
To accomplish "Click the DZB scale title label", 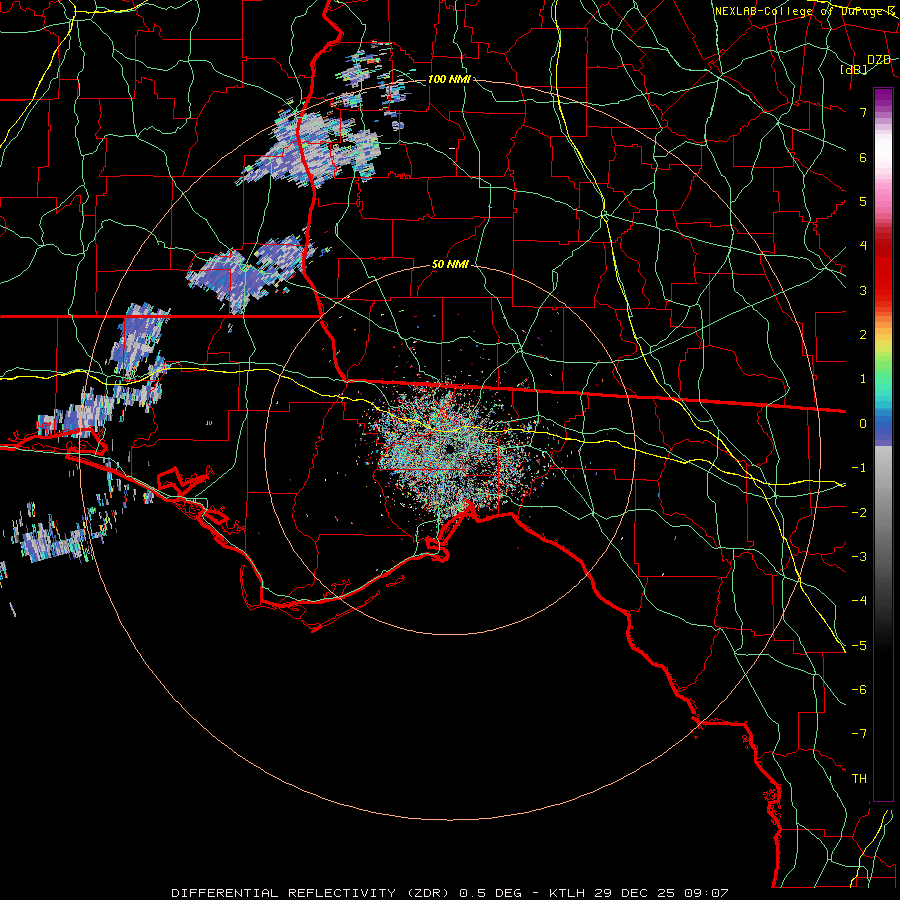I will tap(878, 60).
